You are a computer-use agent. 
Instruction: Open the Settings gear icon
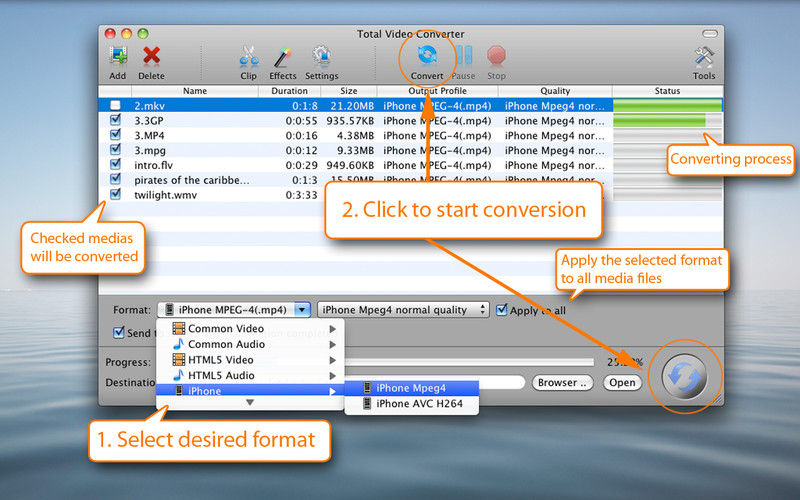point(321,56)
